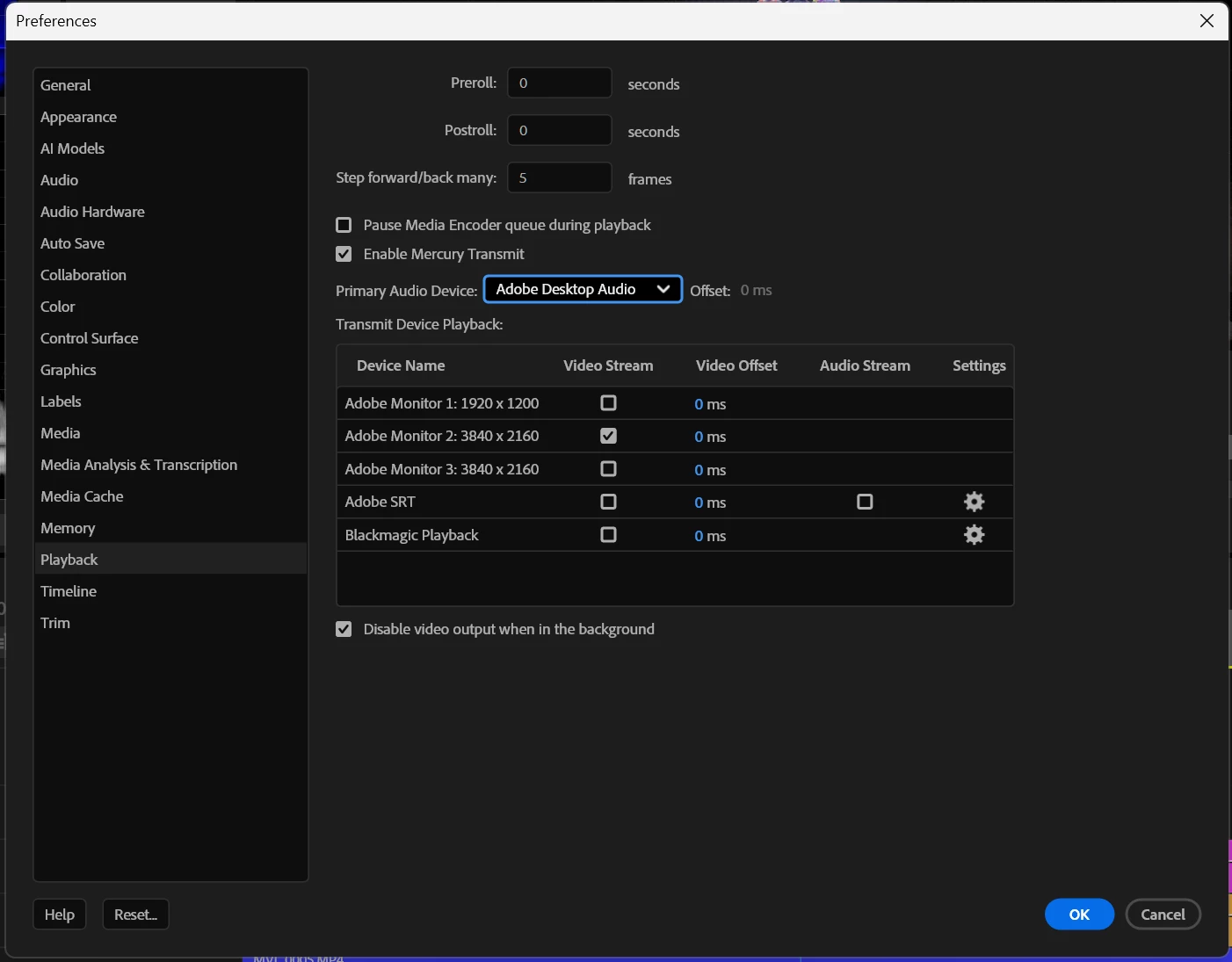Go to Audio preferences
The width and height of the screenshot is (1232, 962).
[170, 180]
